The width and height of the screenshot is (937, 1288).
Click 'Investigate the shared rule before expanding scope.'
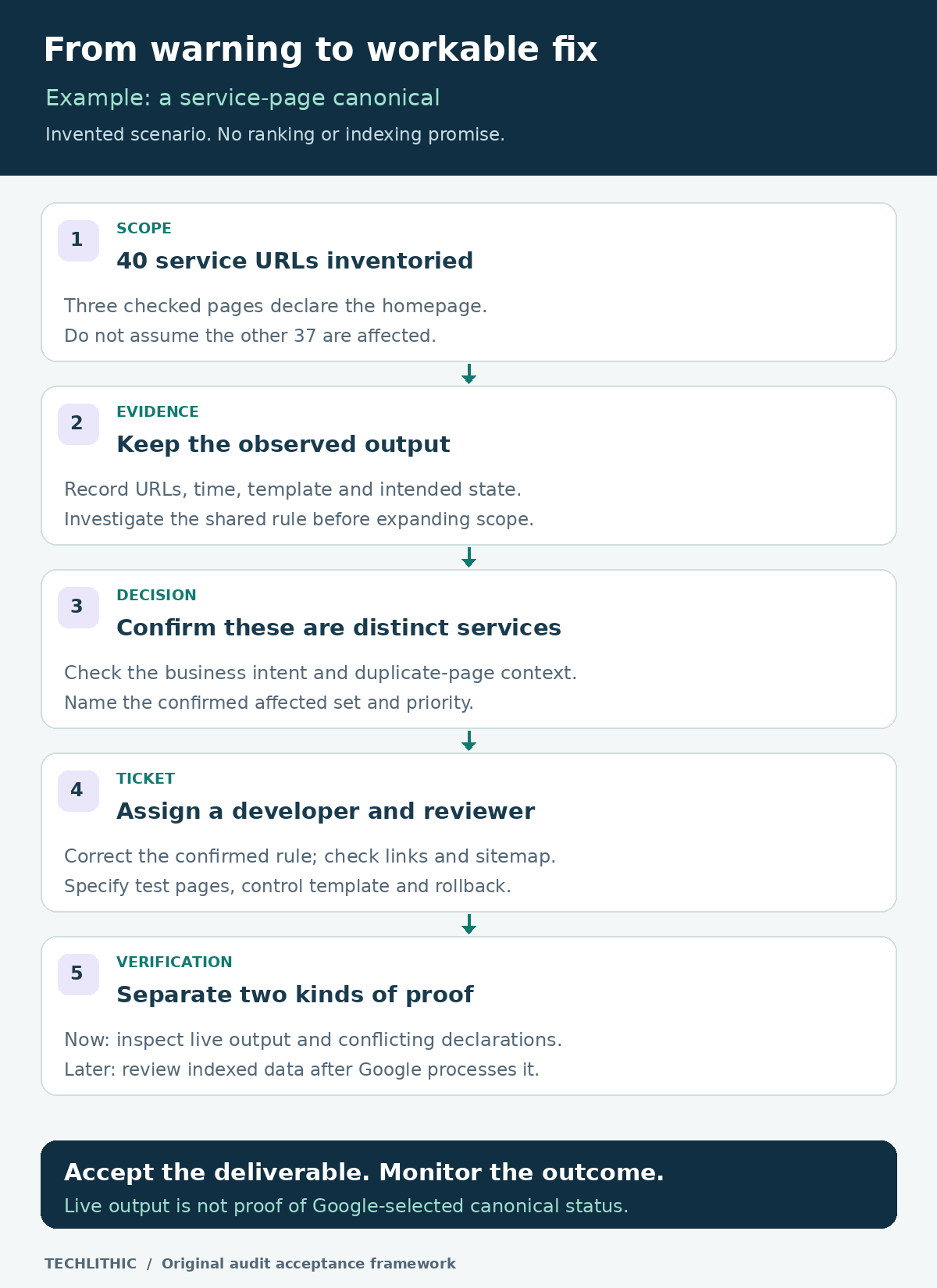(299, 519)
